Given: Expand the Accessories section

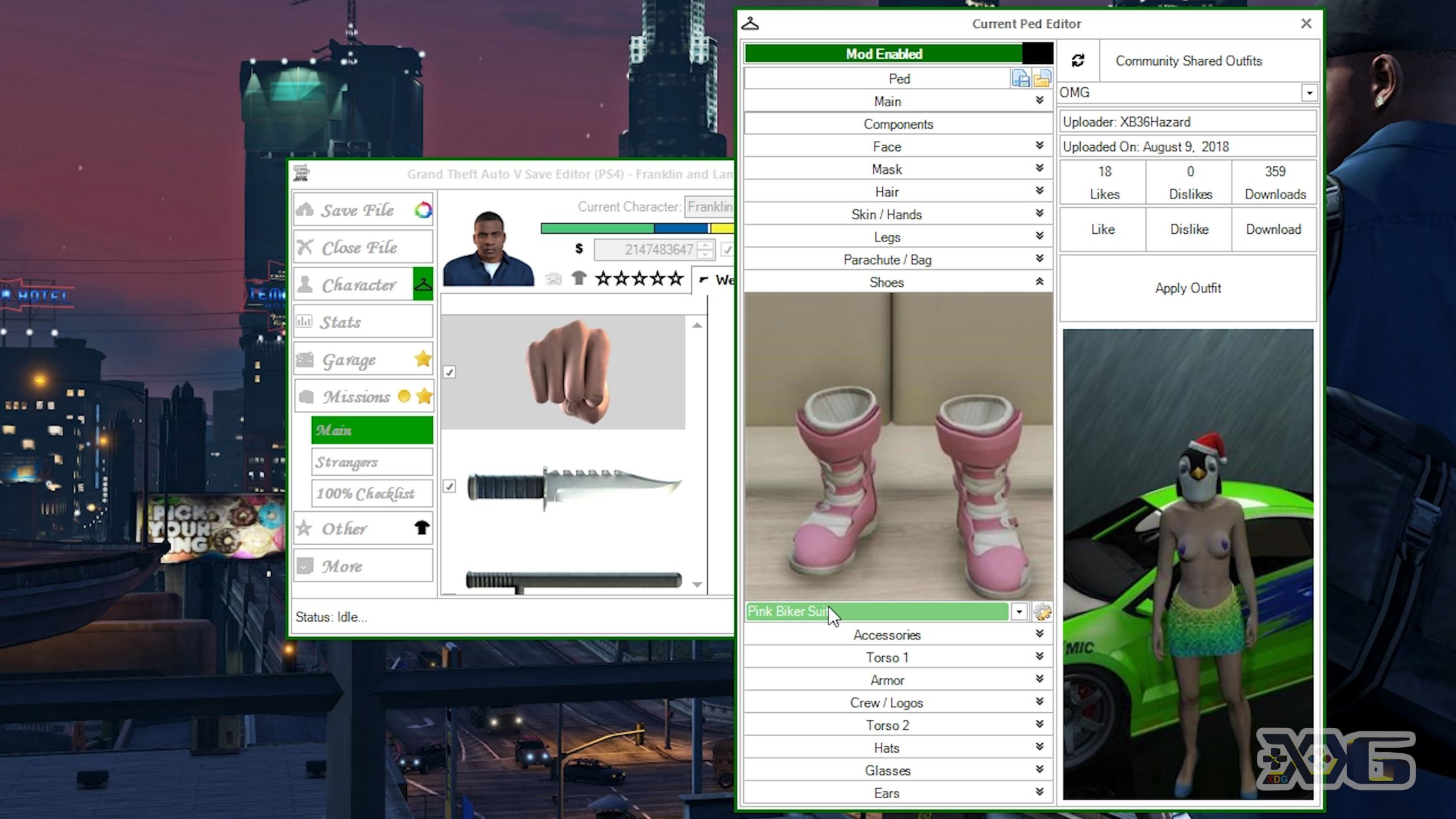Looking at the screenshot, I should click(x=898, y=635).
